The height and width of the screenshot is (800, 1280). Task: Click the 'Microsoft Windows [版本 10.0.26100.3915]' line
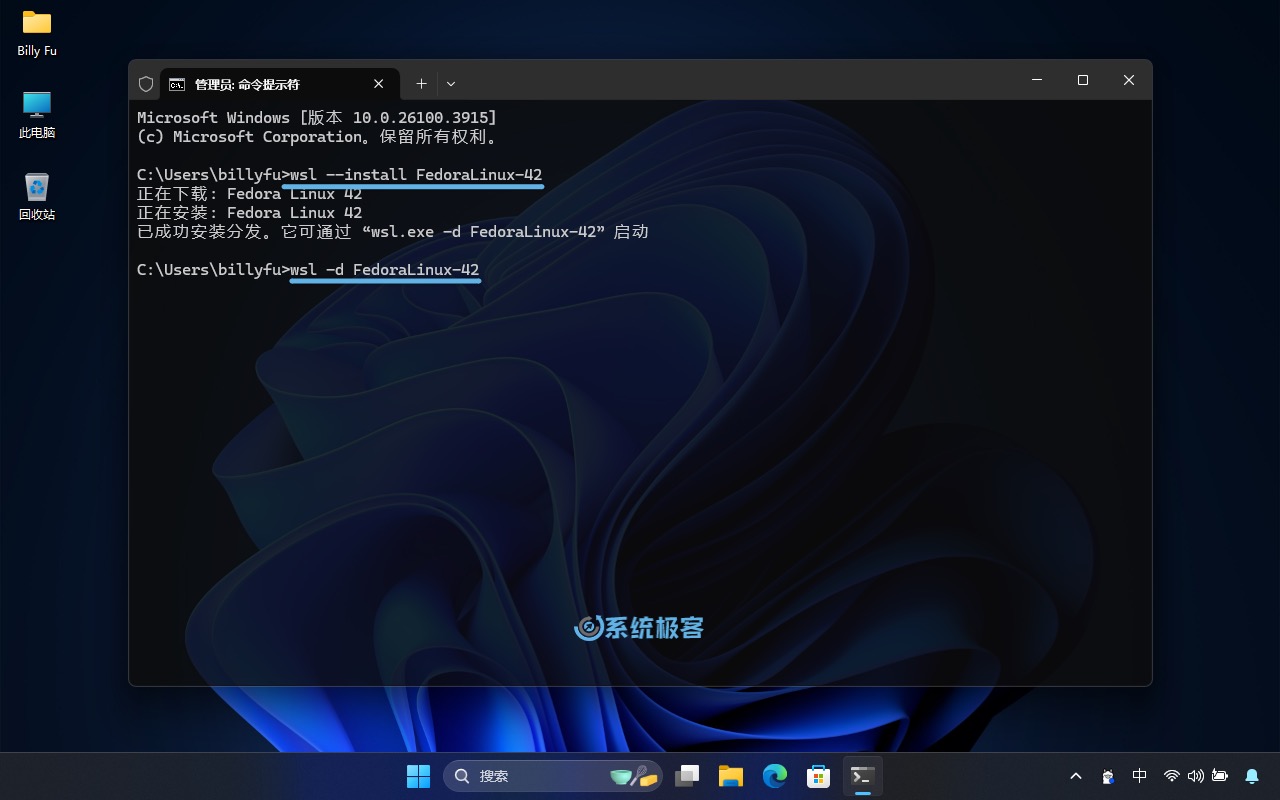point(317,118)
